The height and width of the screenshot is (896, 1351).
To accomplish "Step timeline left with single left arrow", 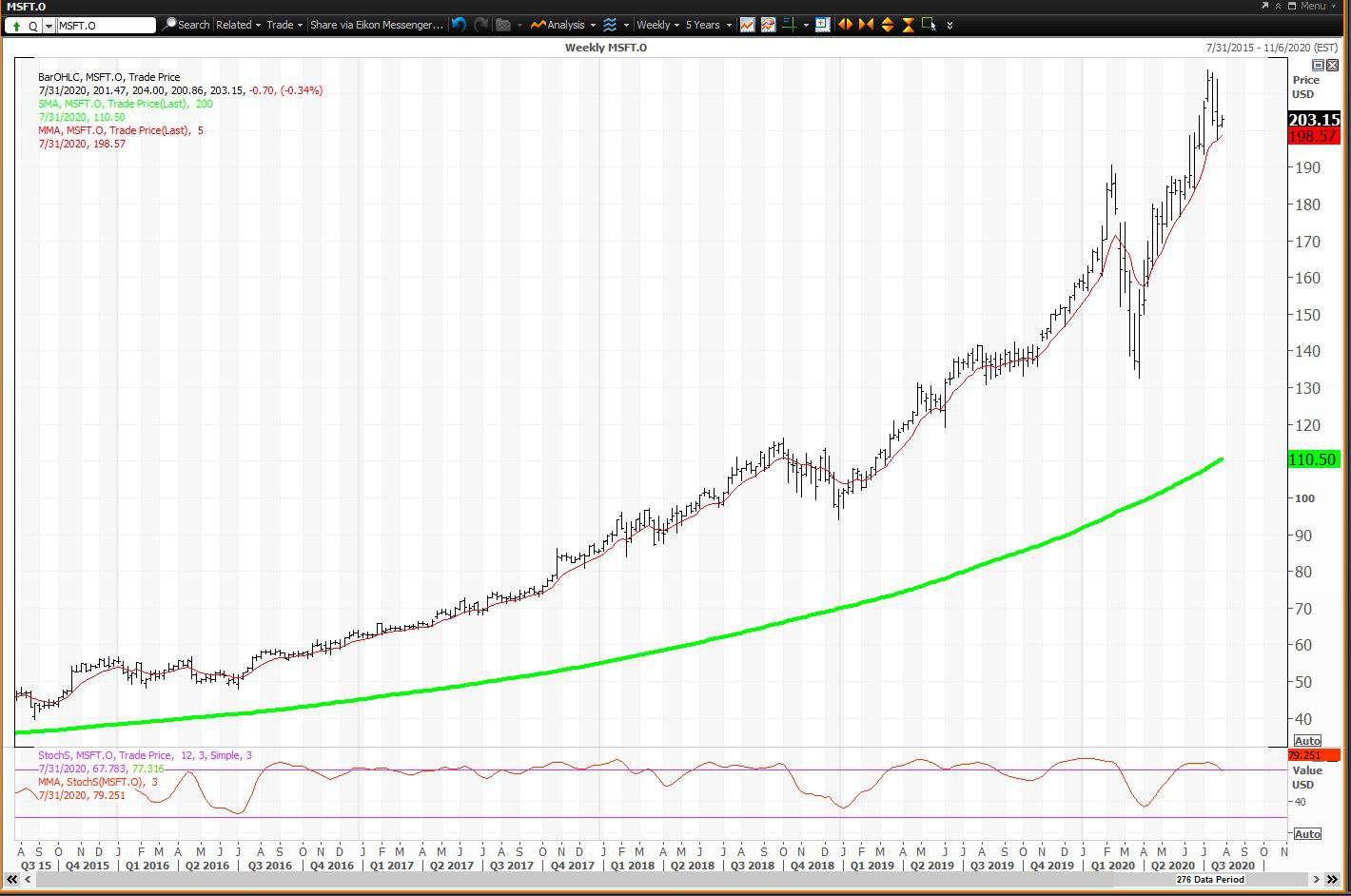I will click(28, 880).
